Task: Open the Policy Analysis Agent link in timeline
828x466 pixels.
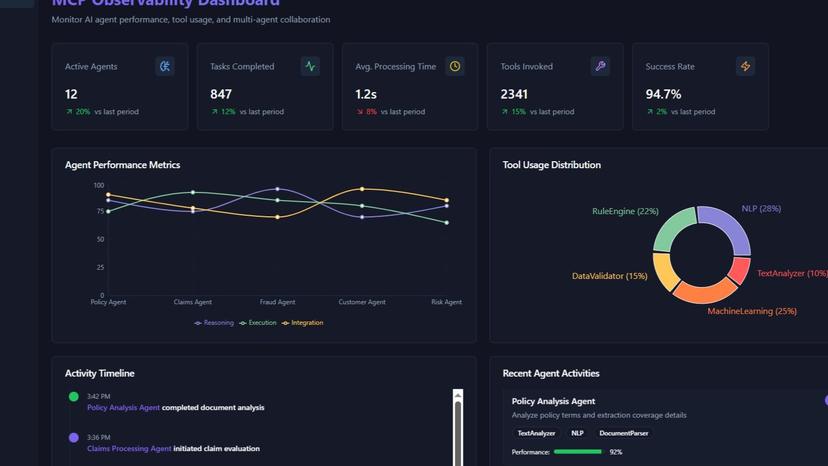Action: [x=123, y=408]
